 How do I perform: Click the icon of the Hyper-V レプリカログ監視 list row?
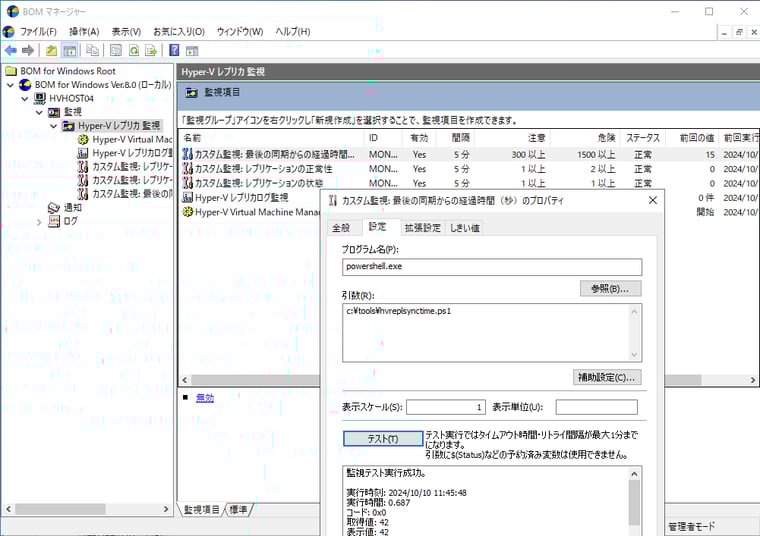(x=187, y=197)
